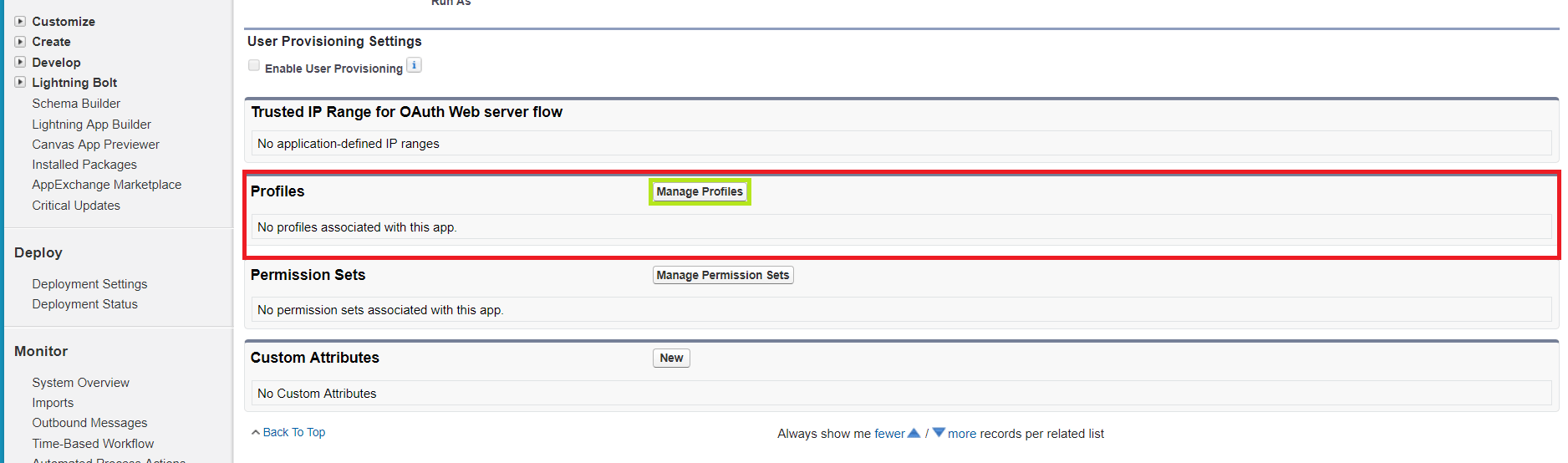Expand the Create section arrow
This screenshot has width=1568, height=463.
click(x=20, y=42)
